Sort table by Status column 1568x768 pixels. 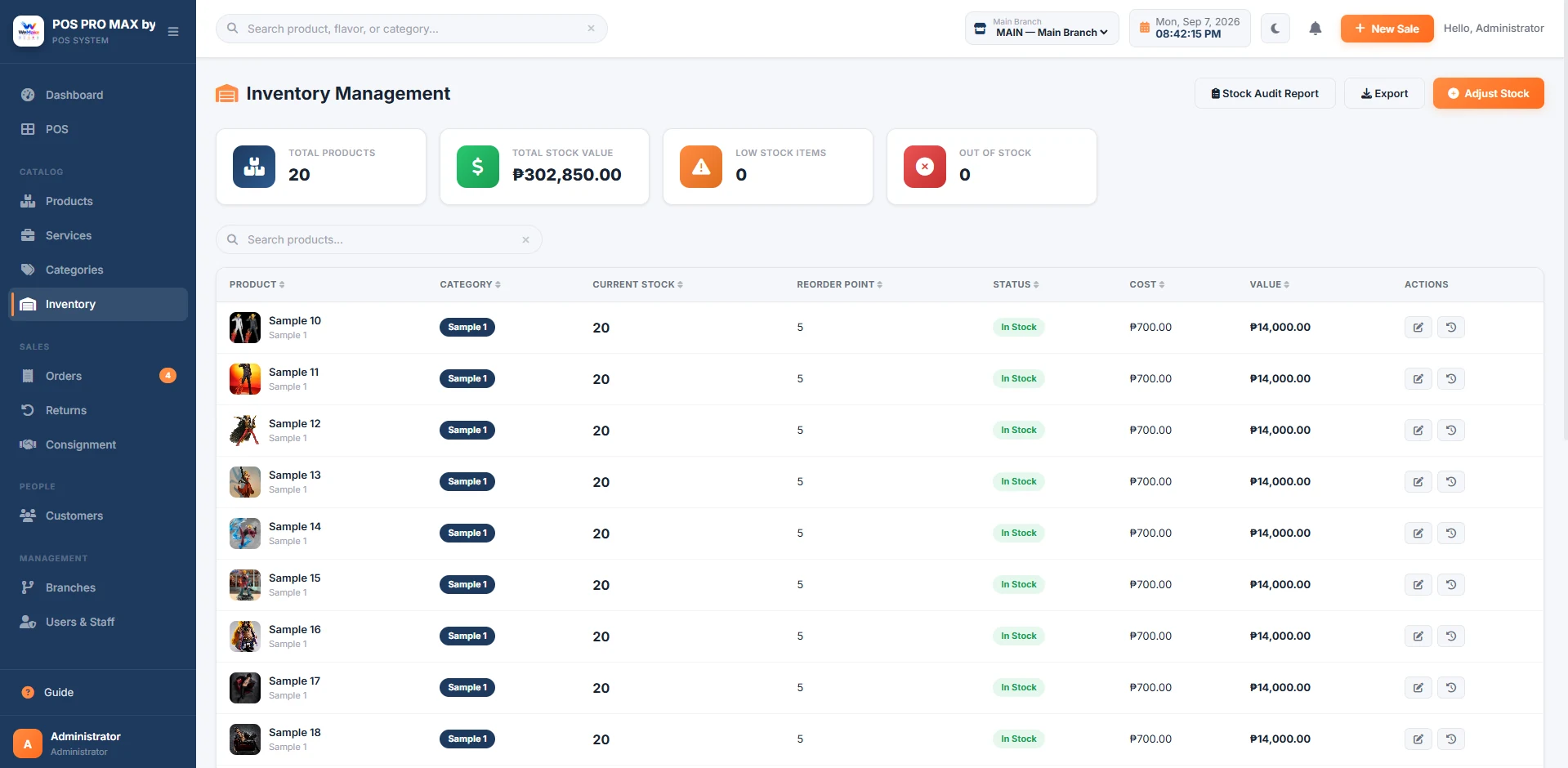click(1016, 284)
